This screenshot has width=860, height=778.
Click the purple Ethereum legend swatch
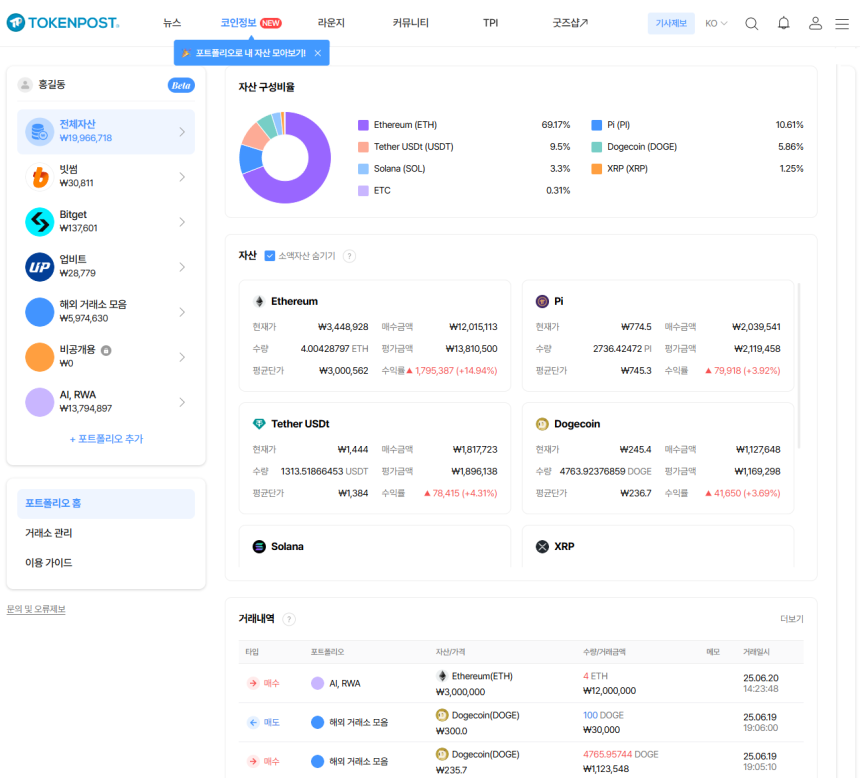363,125
